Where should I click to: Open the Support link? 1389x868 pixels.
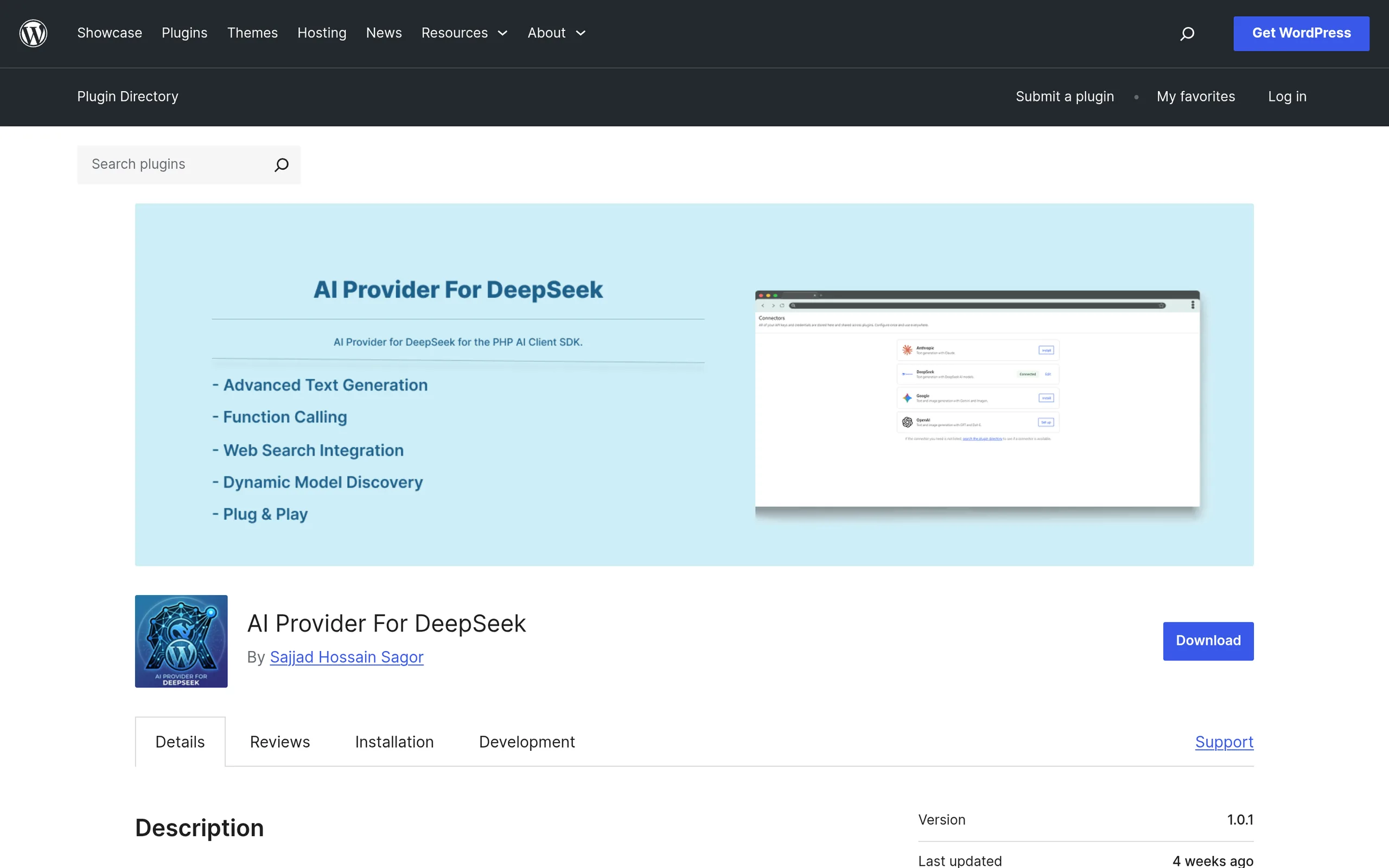click(x=1224, y=742)
